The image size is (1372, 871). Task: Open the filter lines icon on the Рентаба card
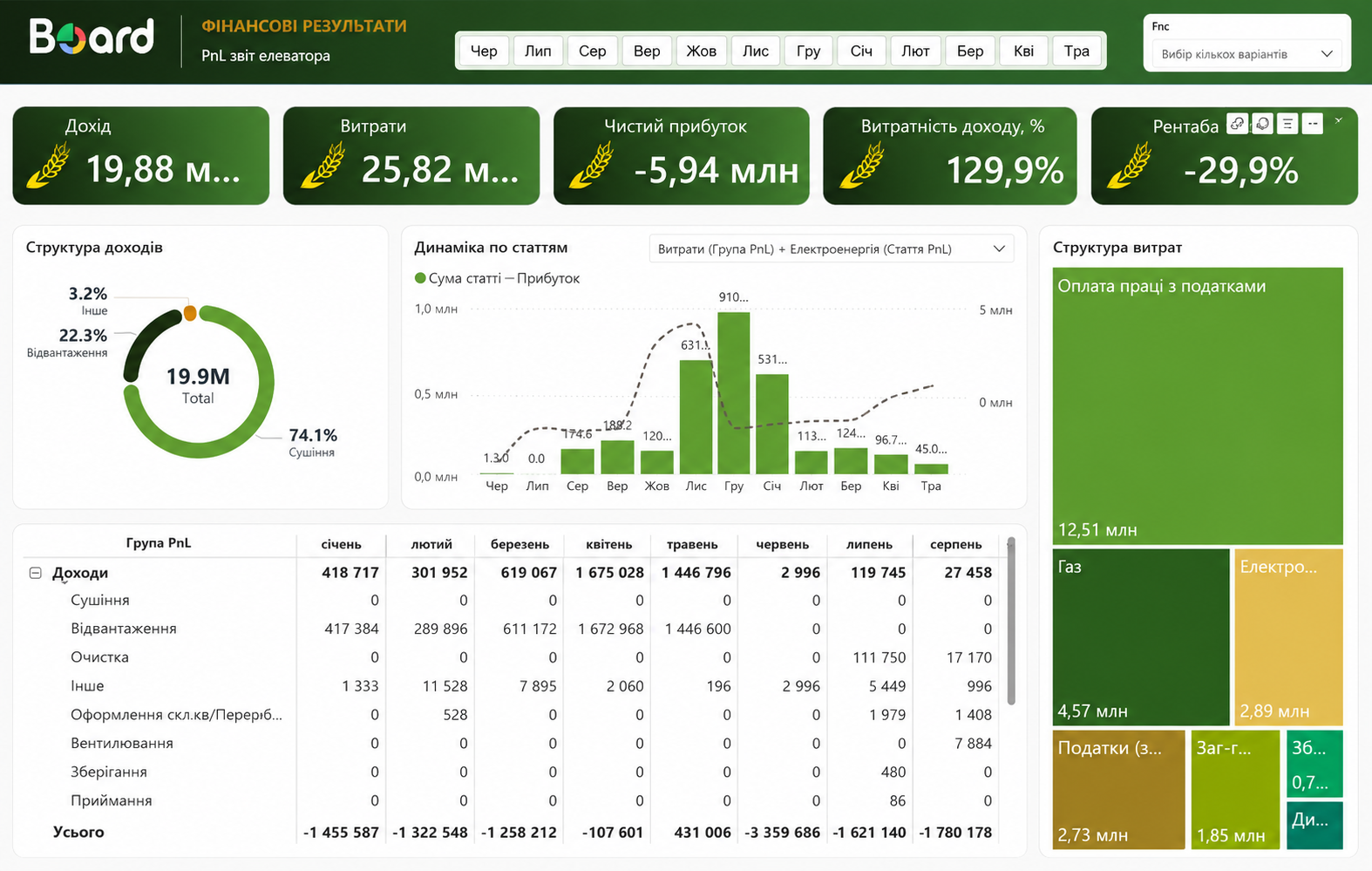click(x=1287, y=124)
